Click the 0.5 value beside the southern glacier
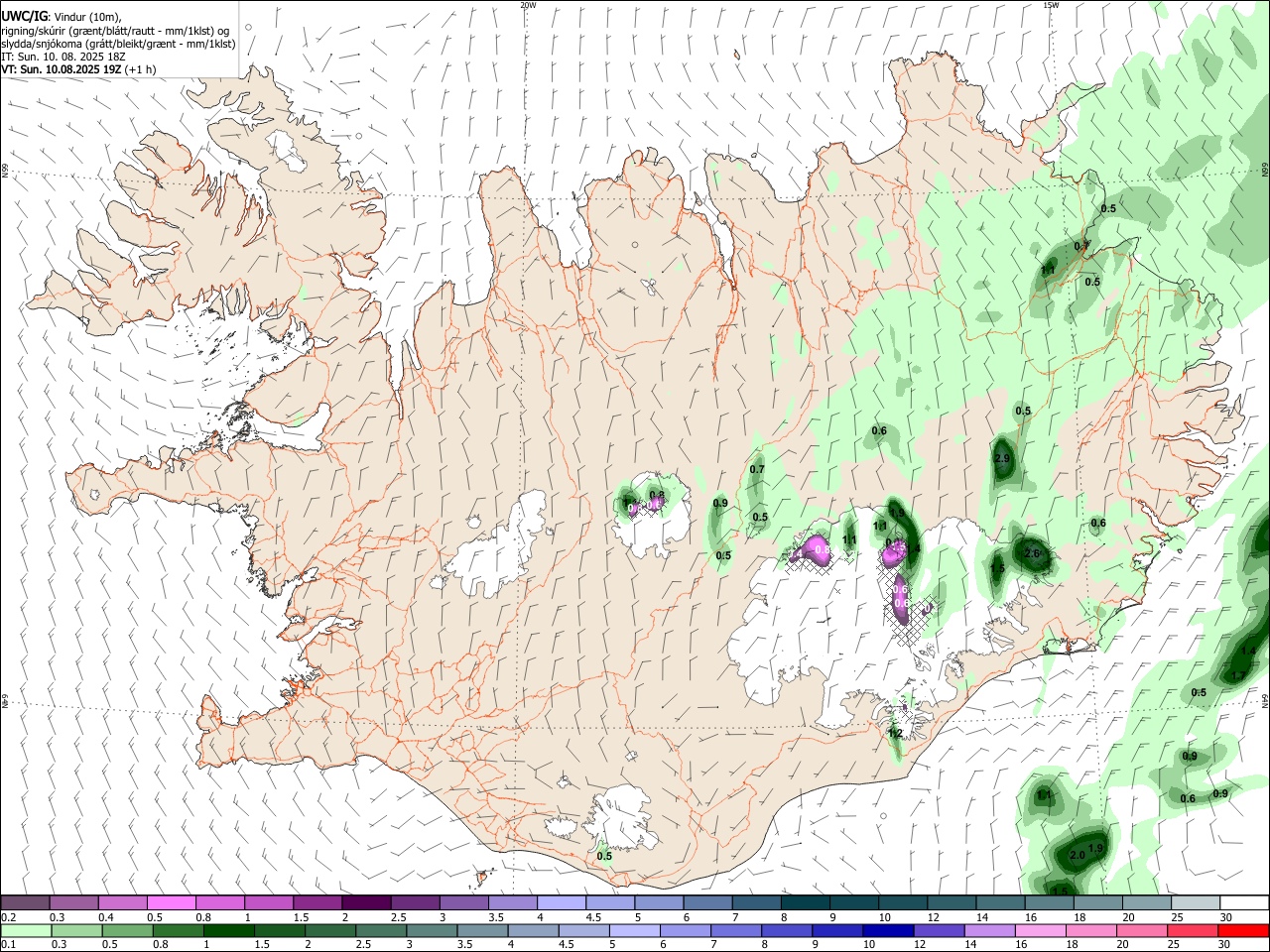 (604, 856)
